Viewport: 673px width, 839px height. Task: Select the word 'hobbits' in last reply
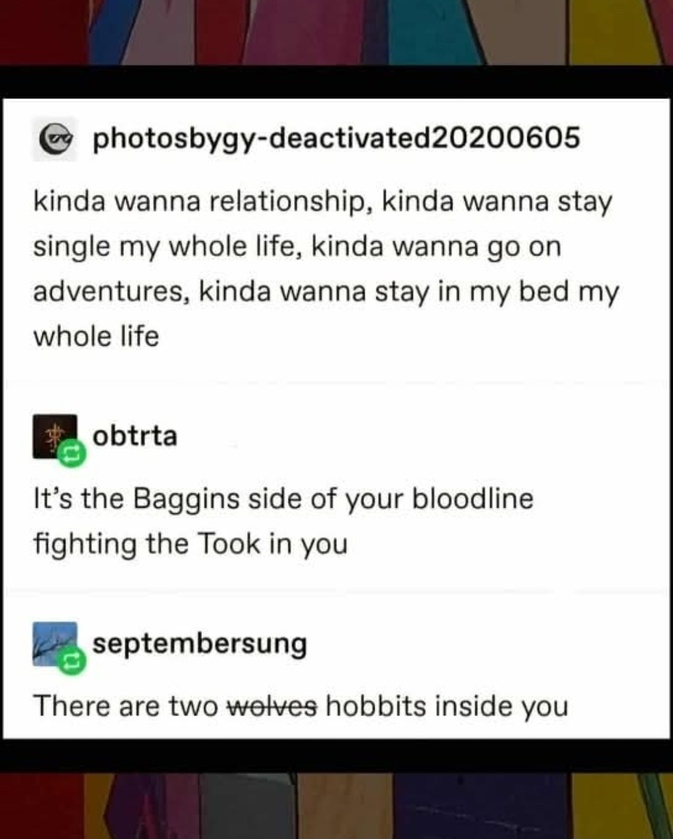376,706
